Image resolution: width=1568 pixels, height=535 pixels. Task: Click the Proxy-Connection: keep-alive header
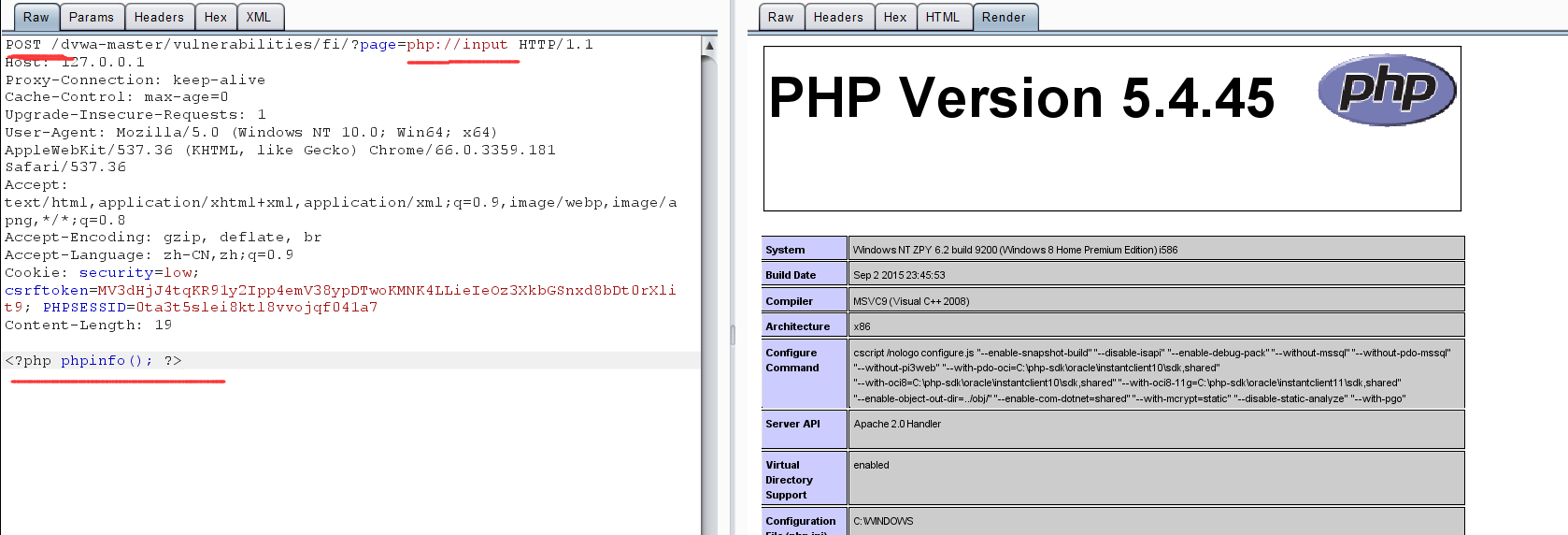click(135, 80)
